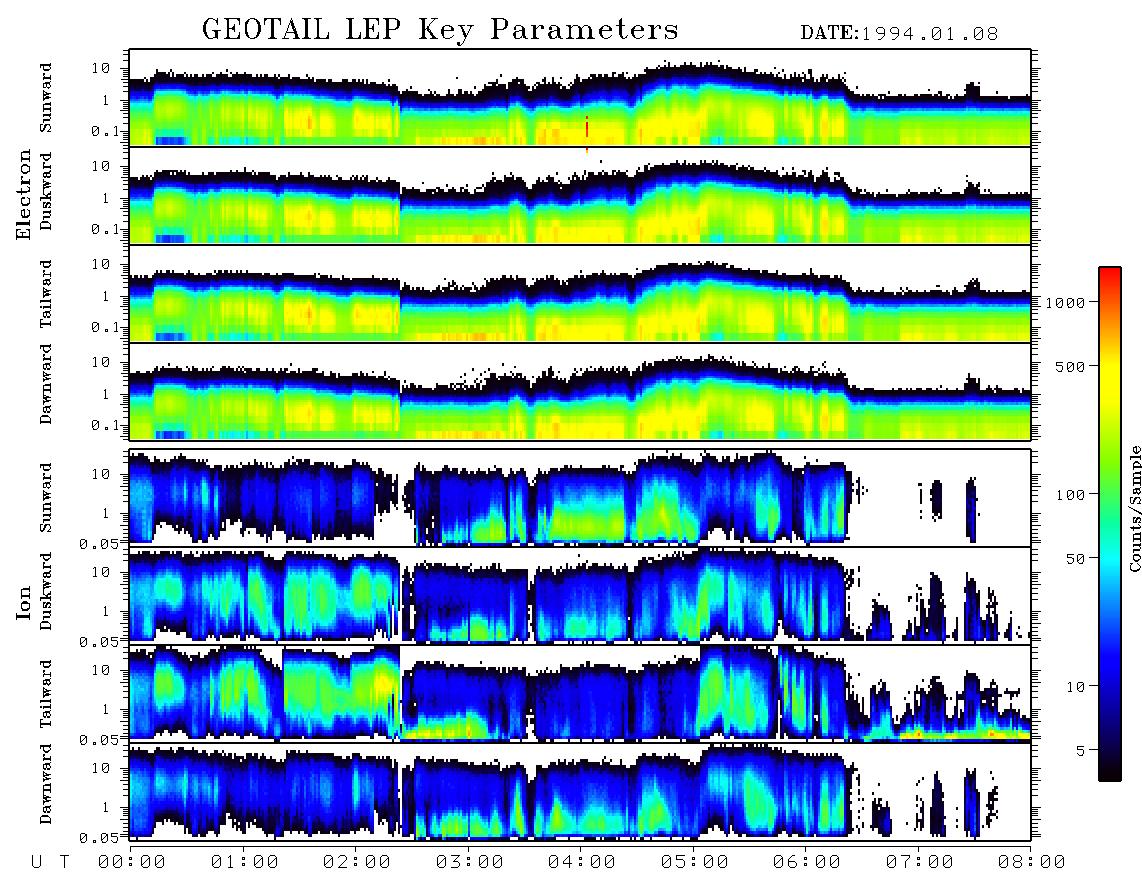Click the "08:00" time axis label
The image size is (1142, 880).
1032,862
